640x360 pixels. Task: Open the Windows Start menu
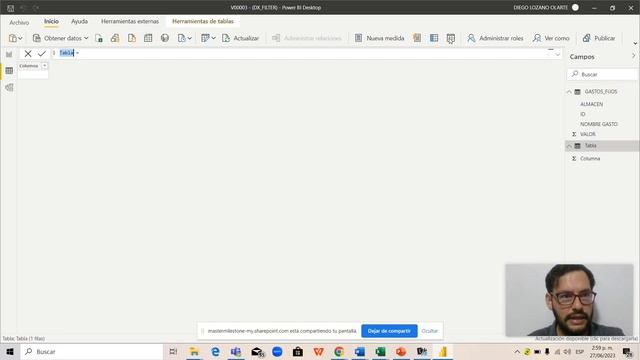point(10,351)
